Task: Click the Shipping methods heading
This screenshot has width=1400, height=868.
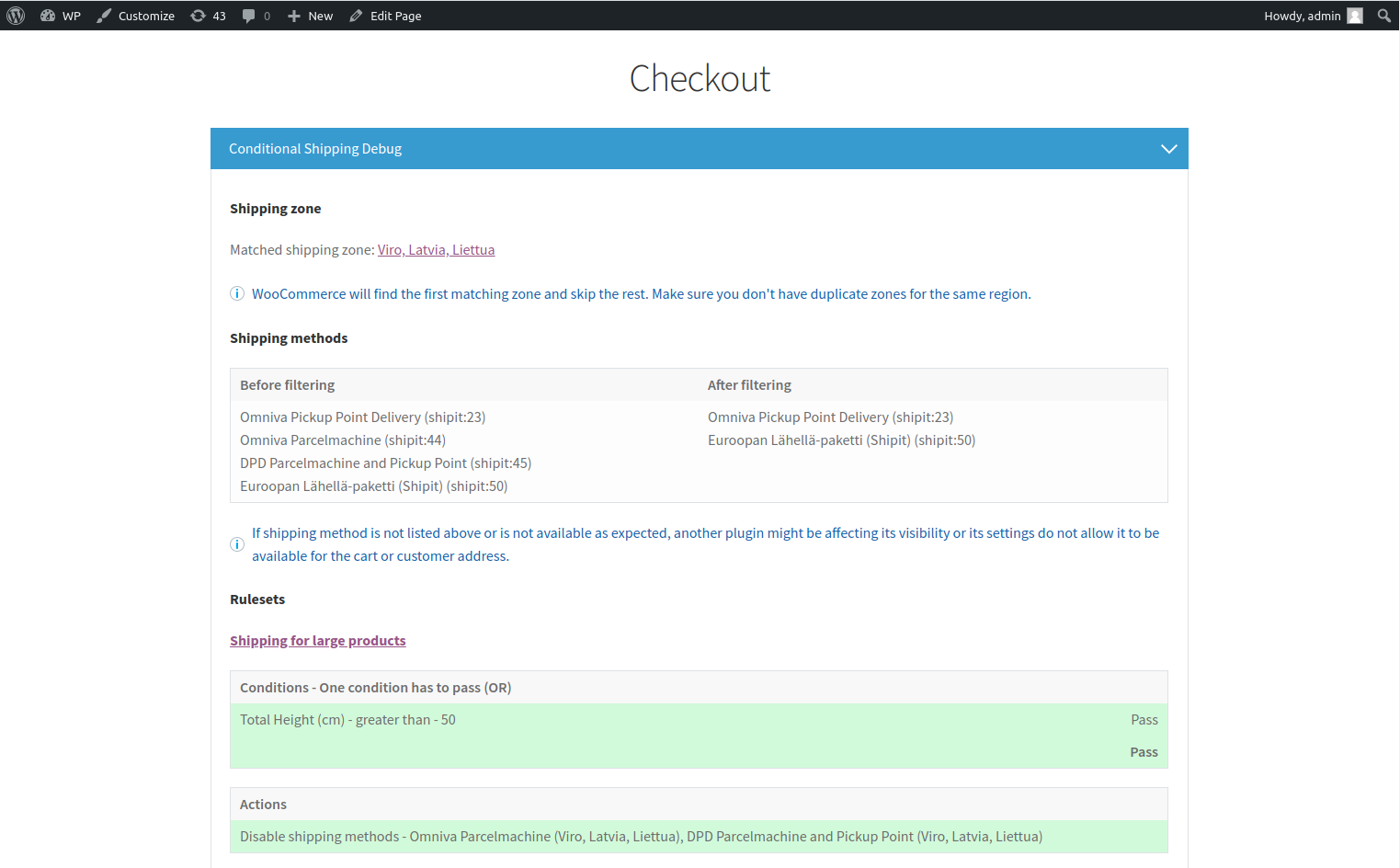Action: click(289, 338)
